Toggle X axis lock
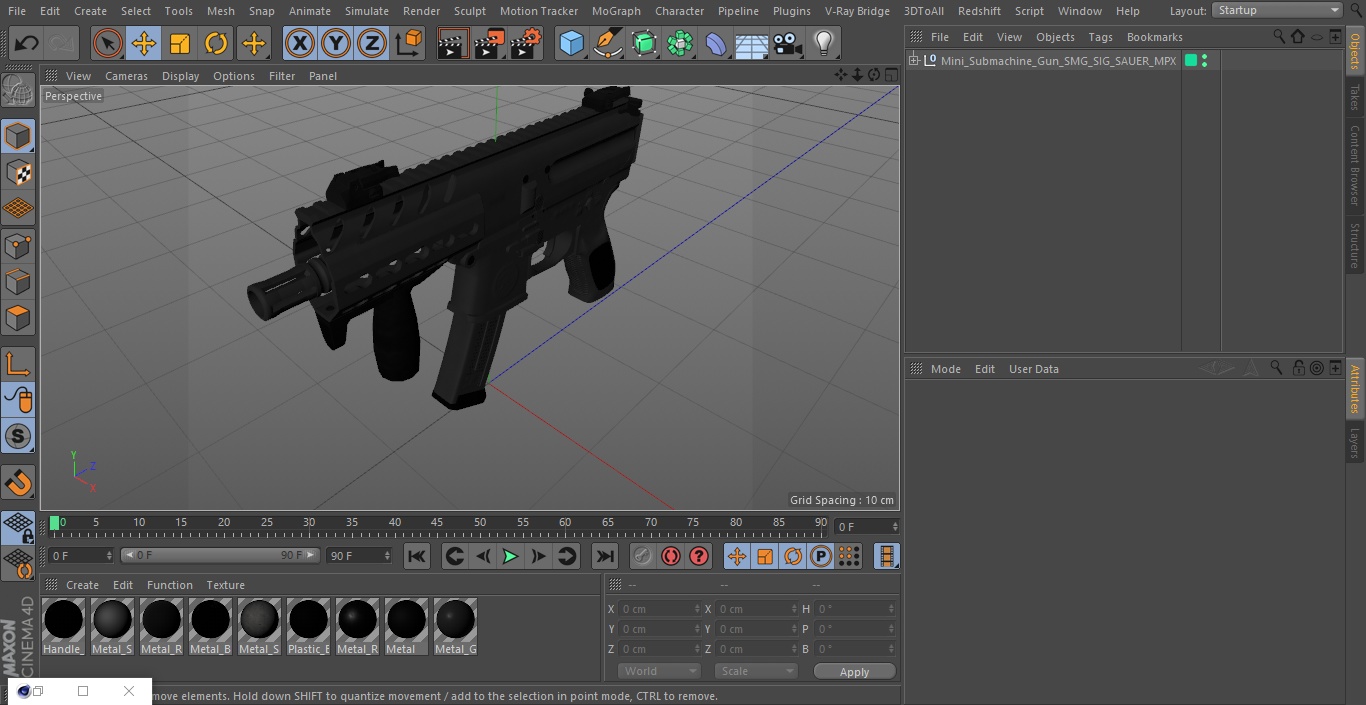1366x705 pixels. (299, 43)
